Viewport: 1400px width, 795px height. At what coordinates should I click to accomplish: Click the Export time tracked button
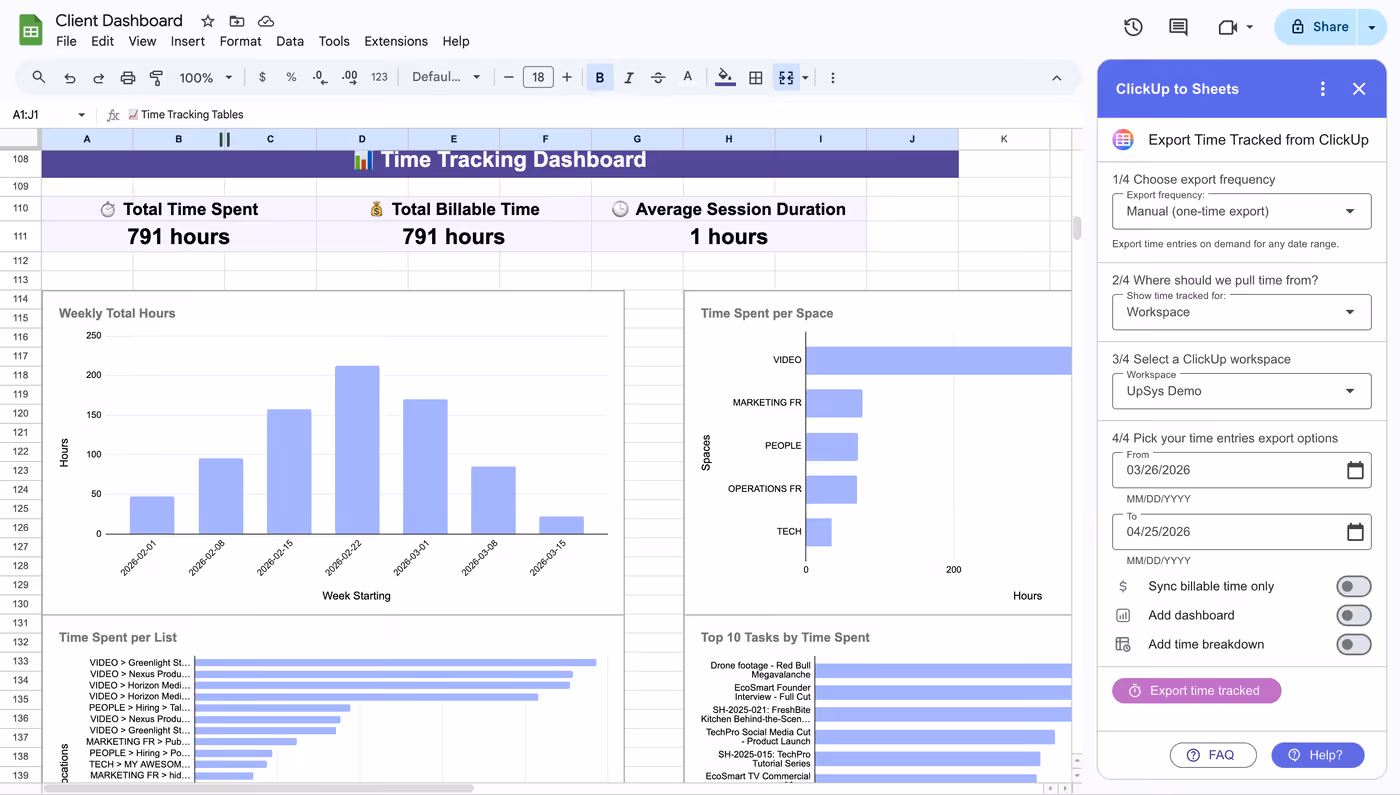pos(1196,691)
